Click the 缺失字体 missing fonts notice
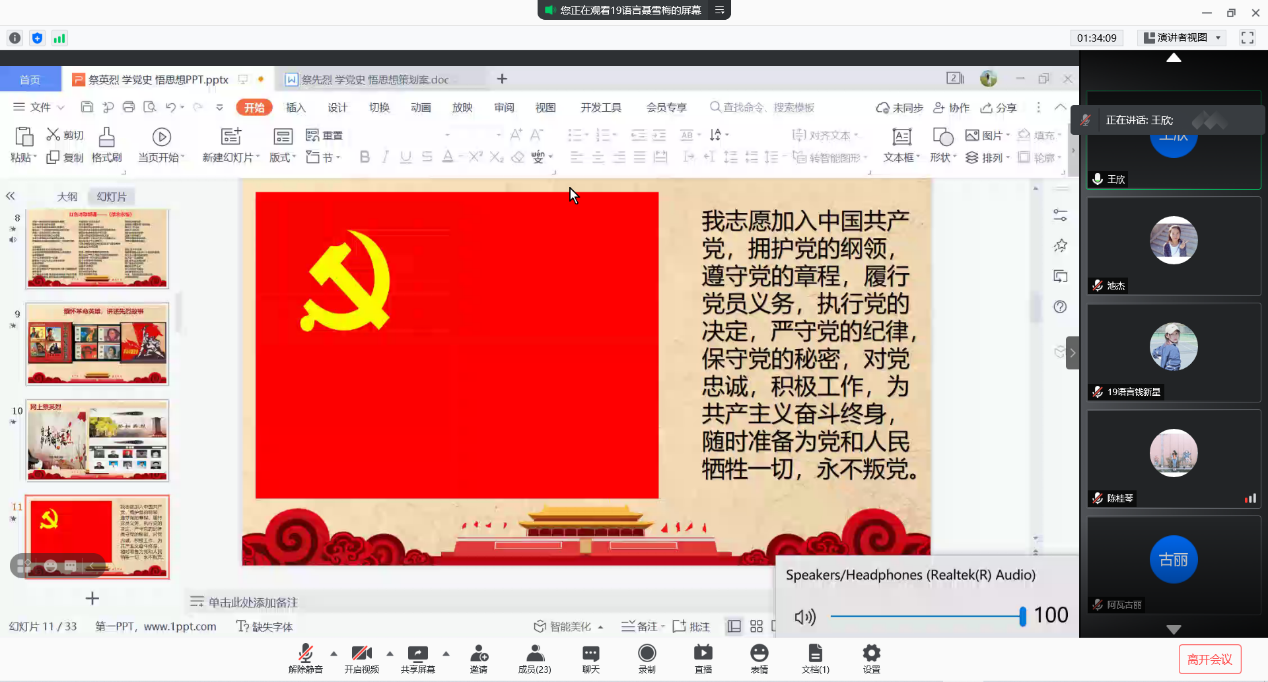Screen dimensions: 1268x682 pyautogui.click(x=265, y=626)
